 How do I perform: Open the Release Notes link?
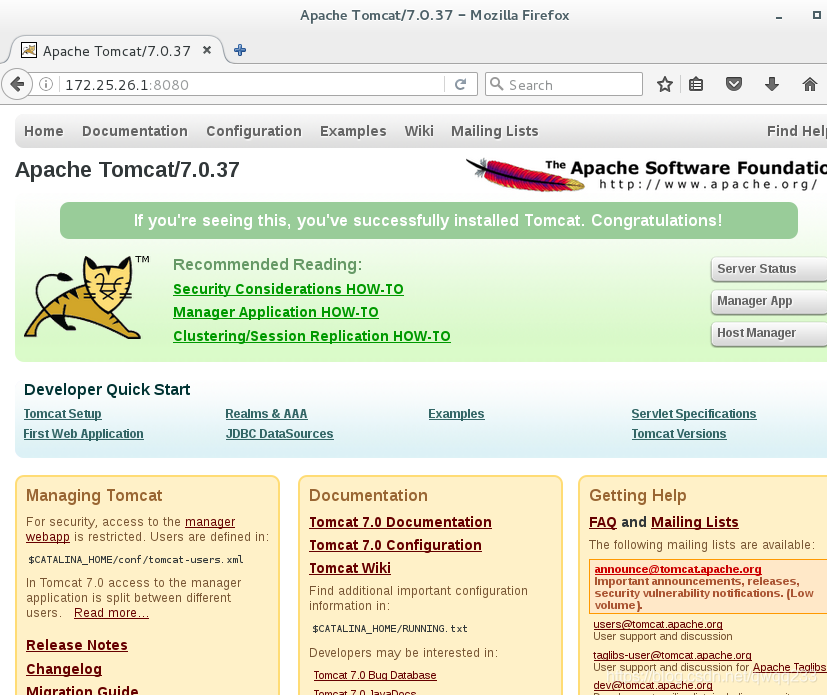(x=77, y=645)
